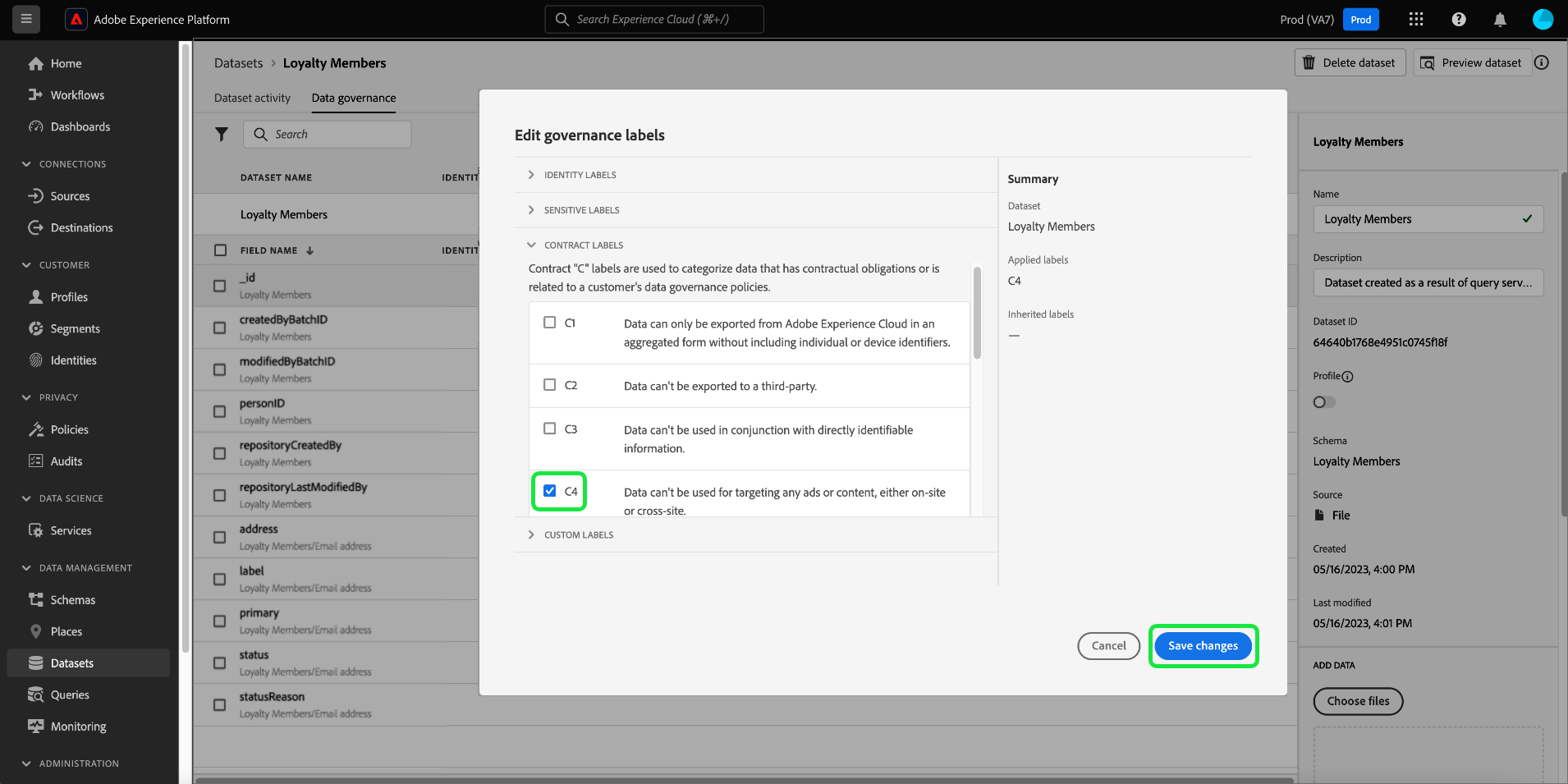Image resolution: width=1568 pixels, height=784 pixels.
Task: Click the Home house icon
Action: [x=36, y=63]
